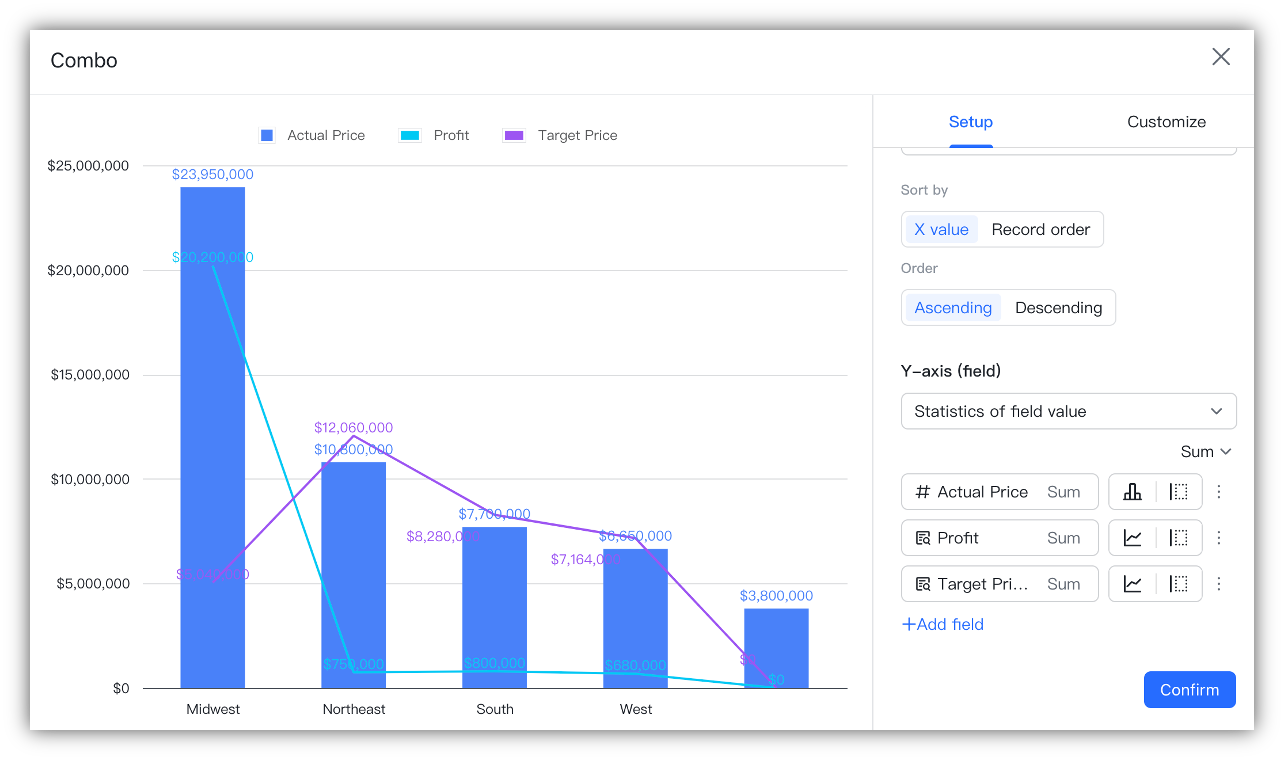Open the three-dot menu for Actual Price
1284x760 pixels.
point(1219,491)
